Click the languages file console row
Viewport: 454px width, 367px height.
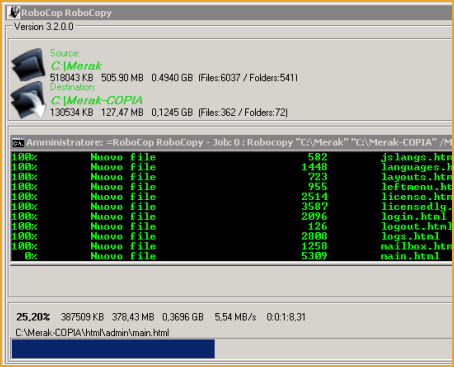click(x=232, y=167)
